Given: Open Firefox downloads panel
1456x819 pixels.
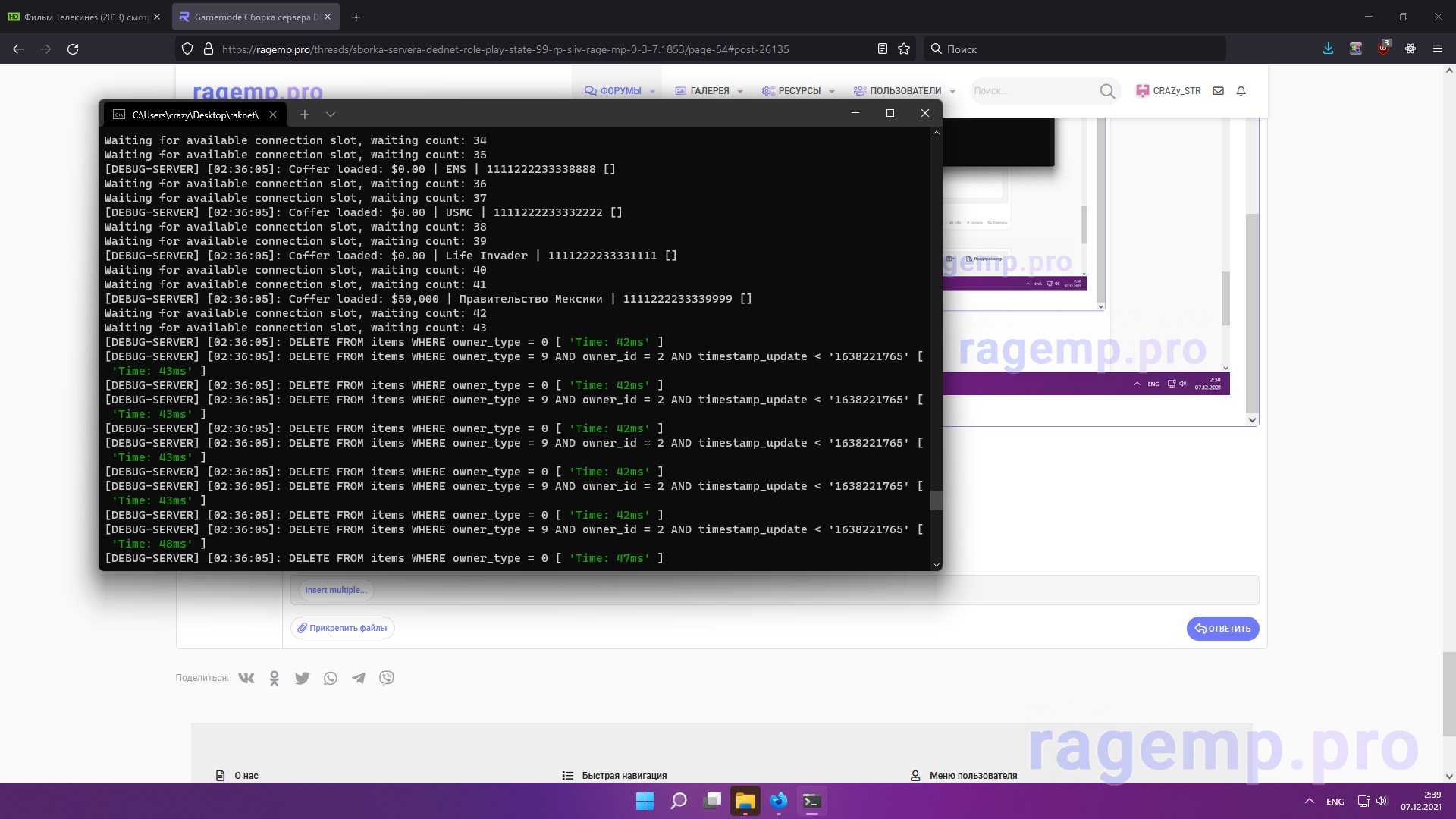Looking at the screenshot, I should 1329,49.
